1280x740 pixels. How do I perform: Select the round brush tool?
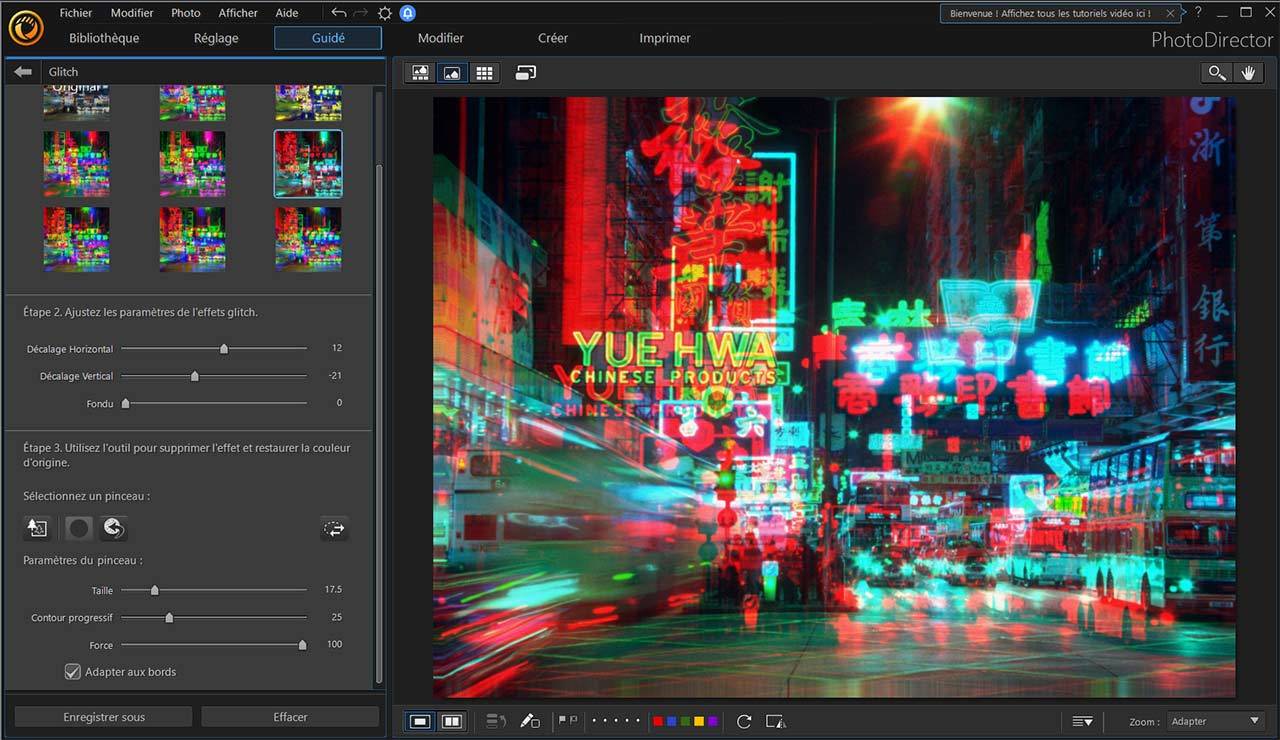[80, 528]
